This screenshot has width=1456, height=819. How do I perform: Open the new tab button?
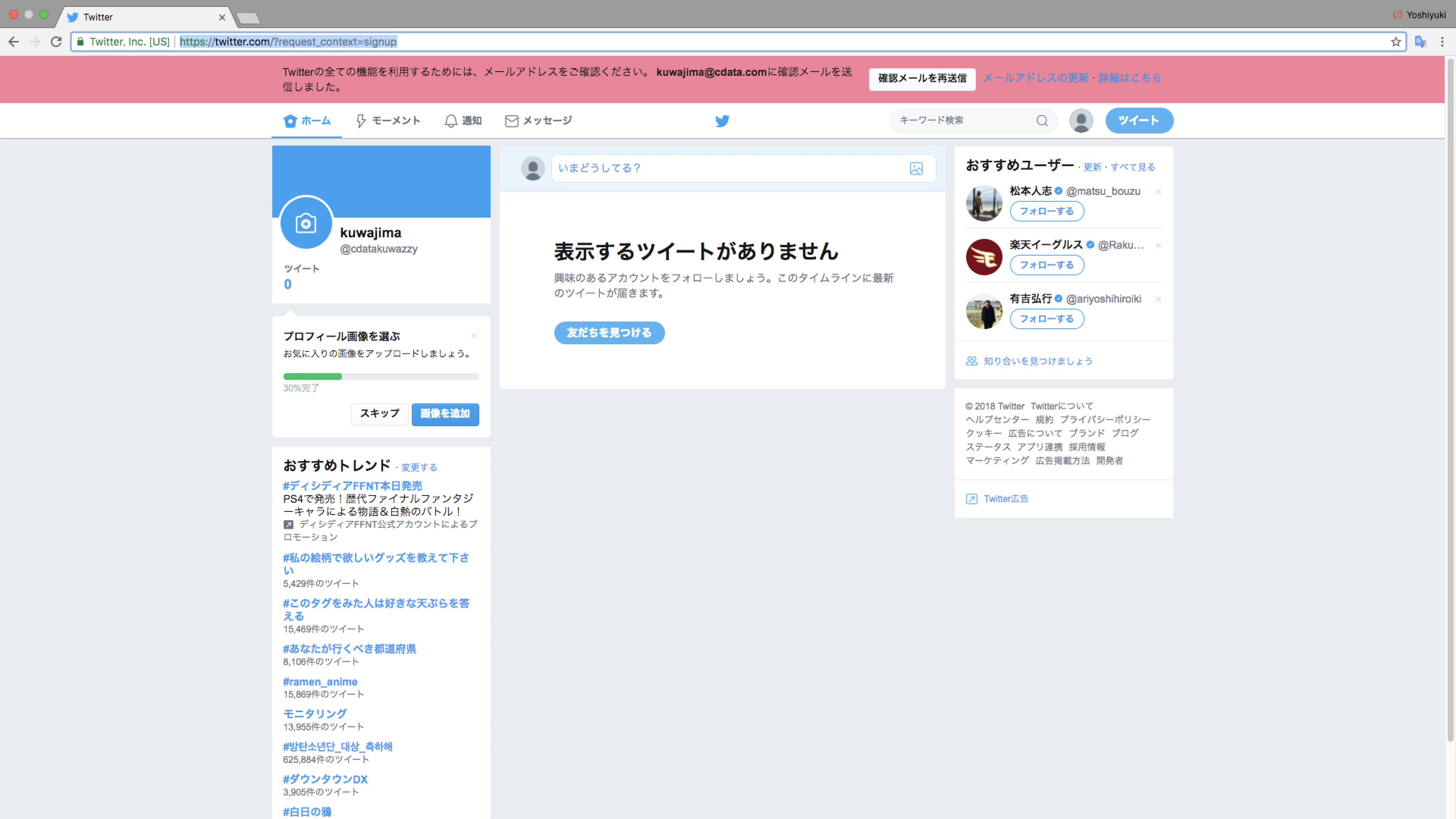[x=248, y=18]
